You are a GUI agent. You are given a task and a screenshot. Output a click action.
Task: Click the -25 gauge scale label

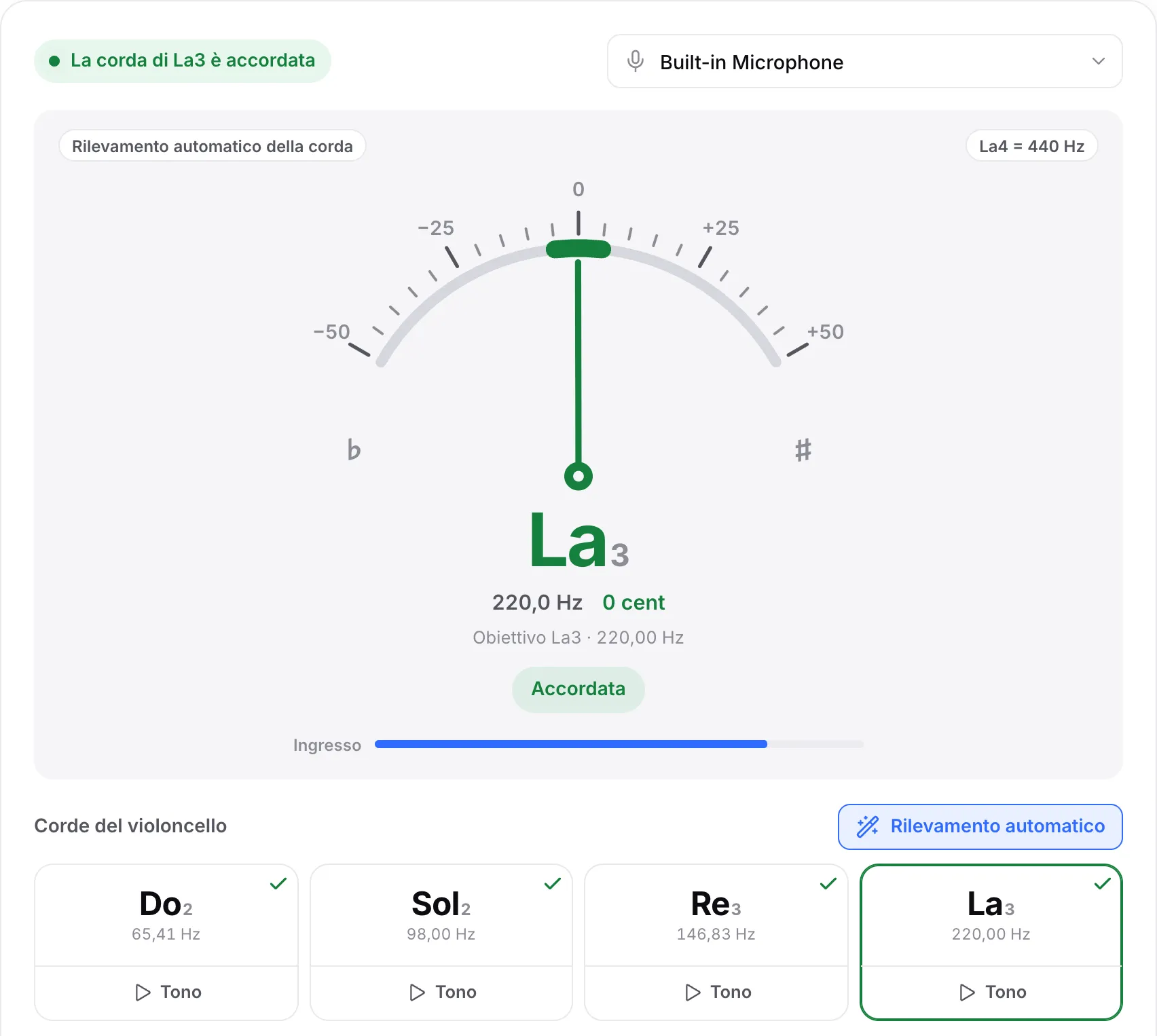click(435, 228)
